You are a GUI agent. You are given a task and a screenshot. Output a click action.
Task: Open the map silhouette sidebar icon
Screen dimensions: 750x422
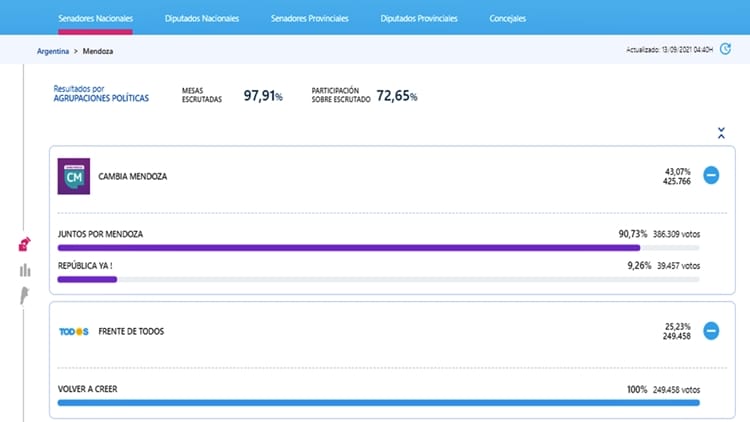point(24,296)
